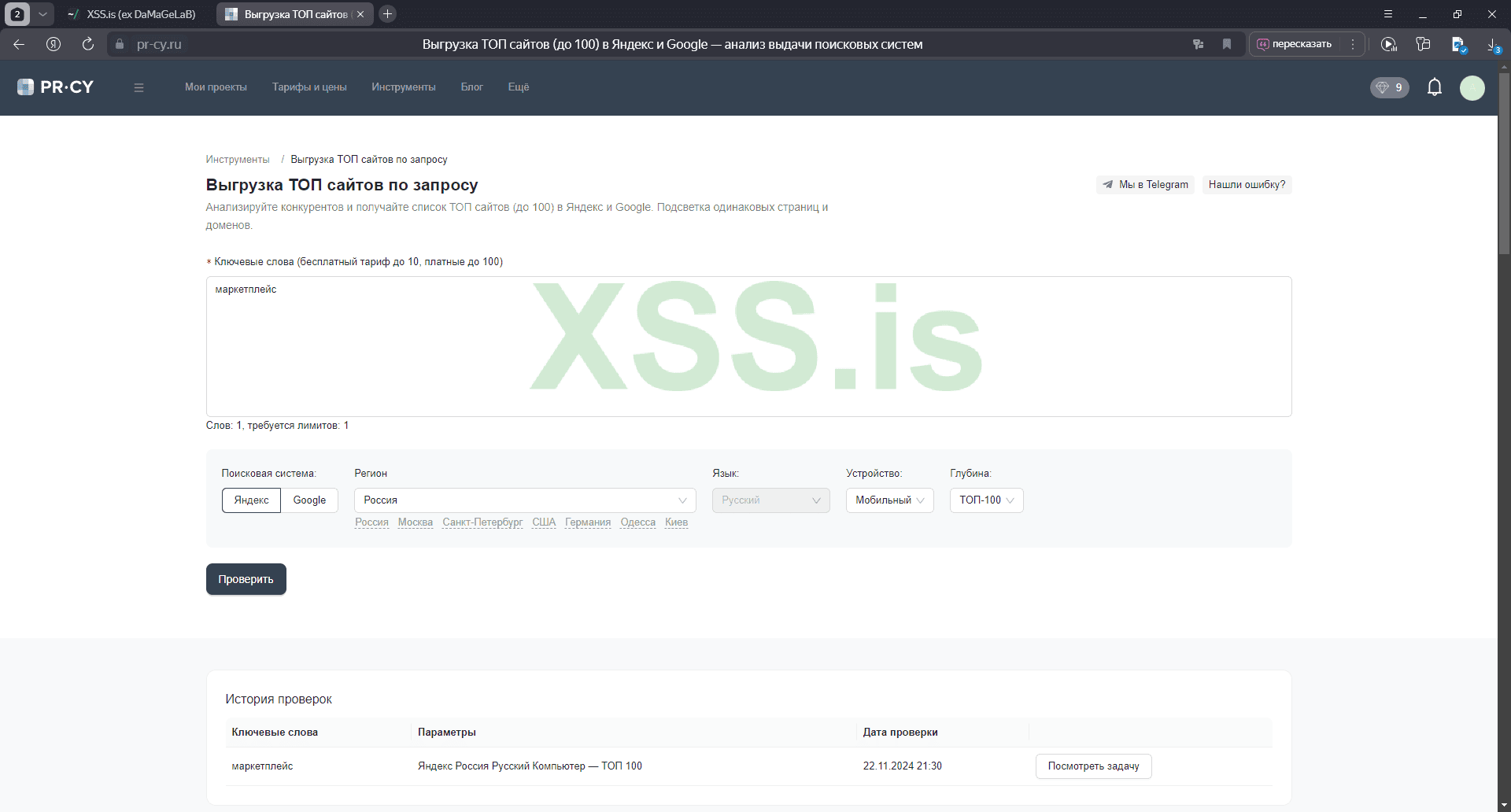Open the "Блог" menu item

[x=472, y=87]
